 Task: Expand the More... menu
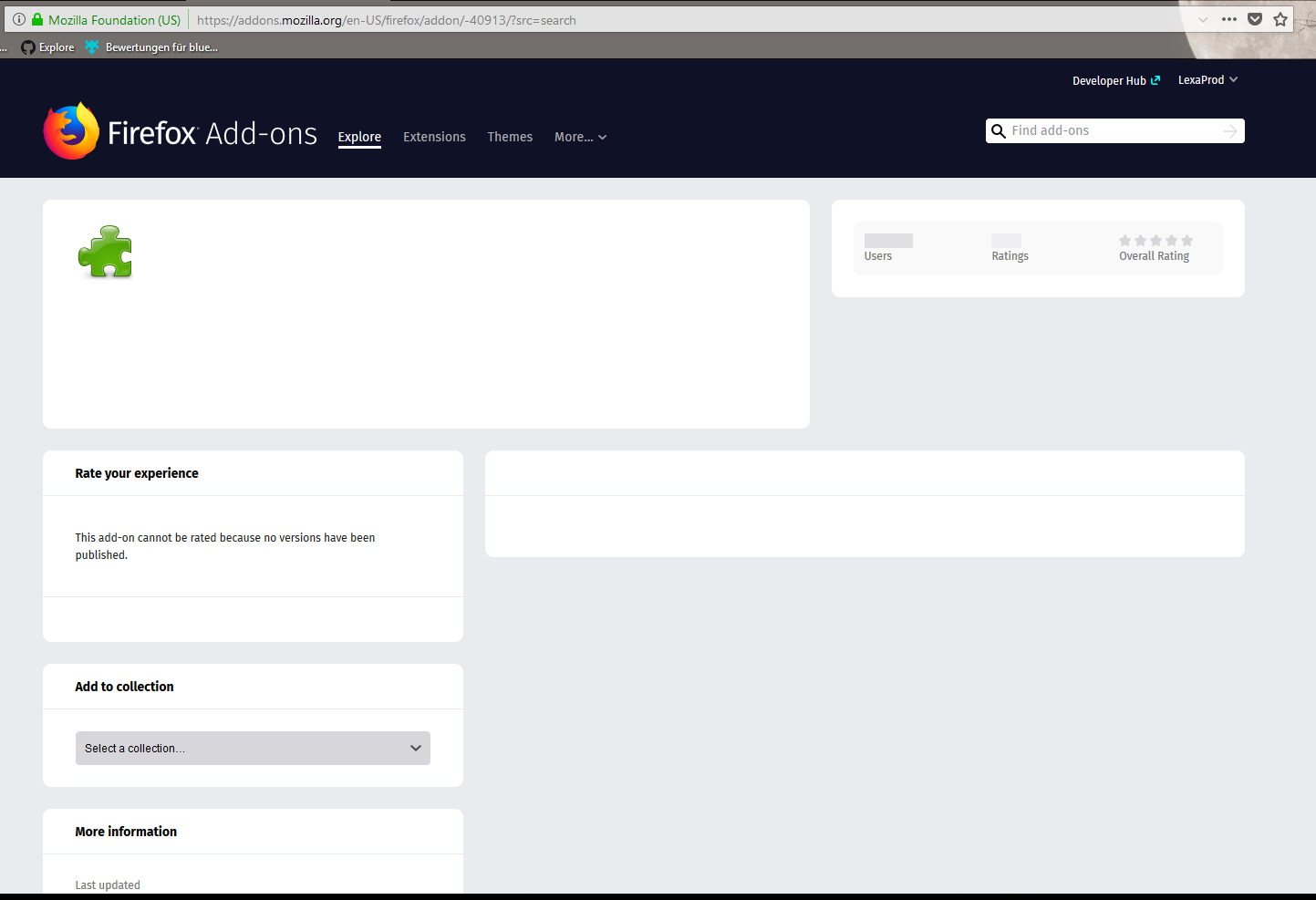click(x=580, y=137)
